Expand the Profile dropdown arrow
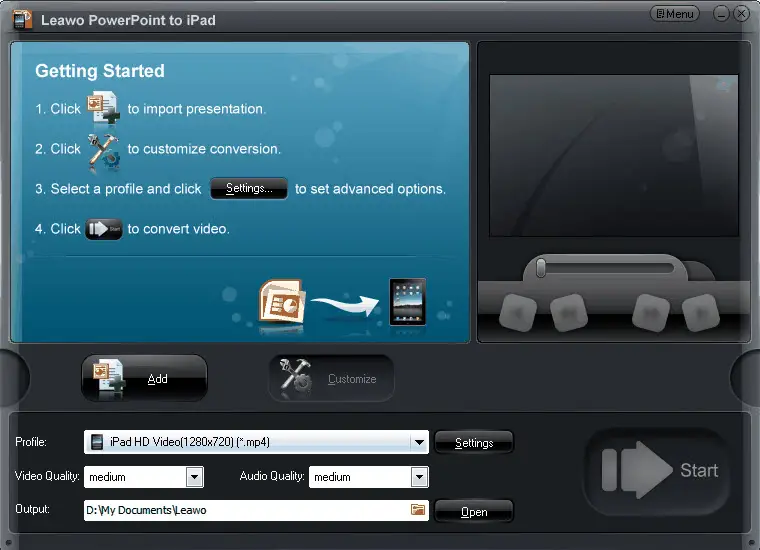The width and height of the screenshot is (760, 550). click(x=419, y=442)
